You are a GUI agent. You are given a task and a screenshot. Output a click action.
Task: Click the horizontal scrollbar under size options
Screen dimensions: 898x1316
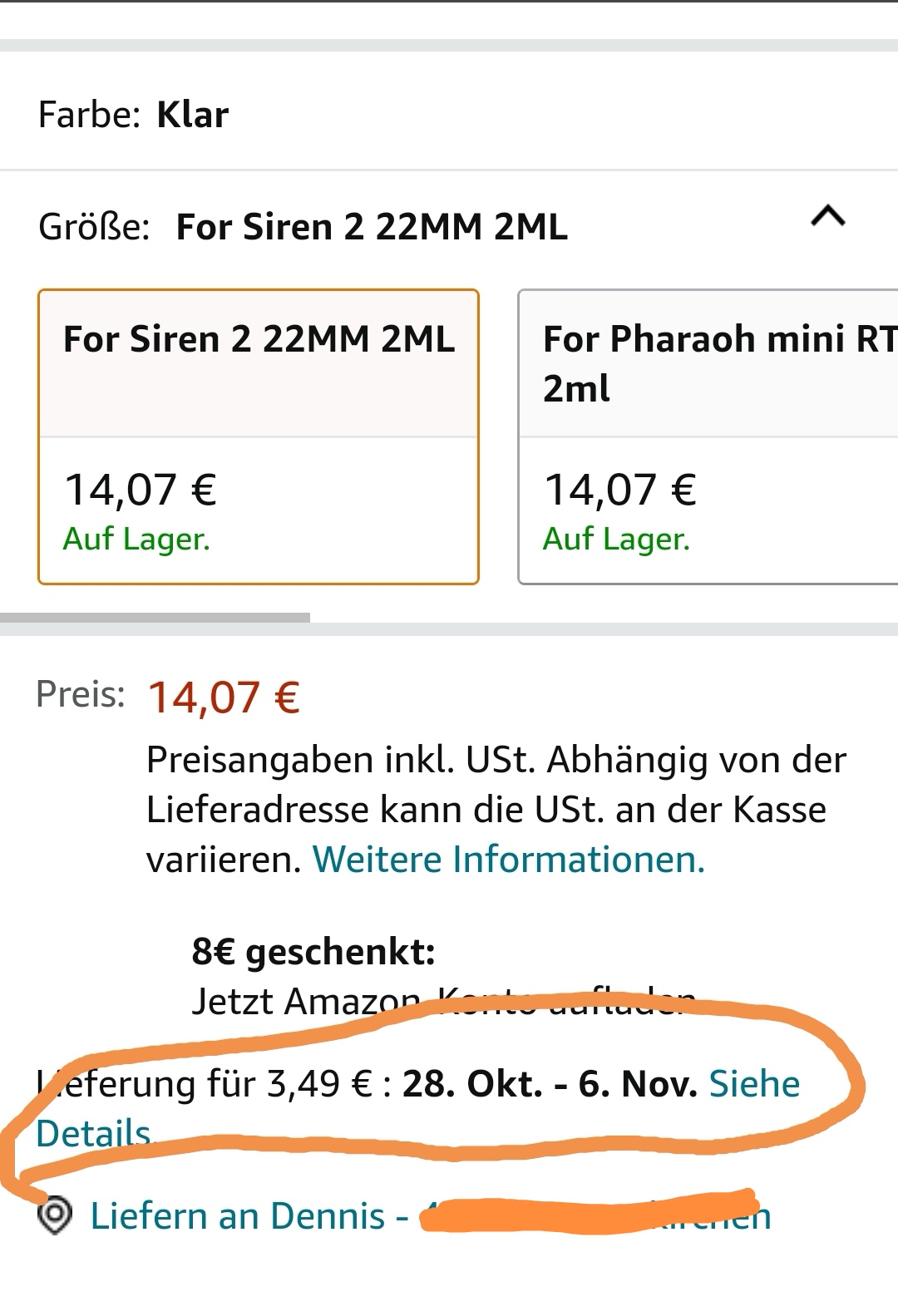[155, 618]
